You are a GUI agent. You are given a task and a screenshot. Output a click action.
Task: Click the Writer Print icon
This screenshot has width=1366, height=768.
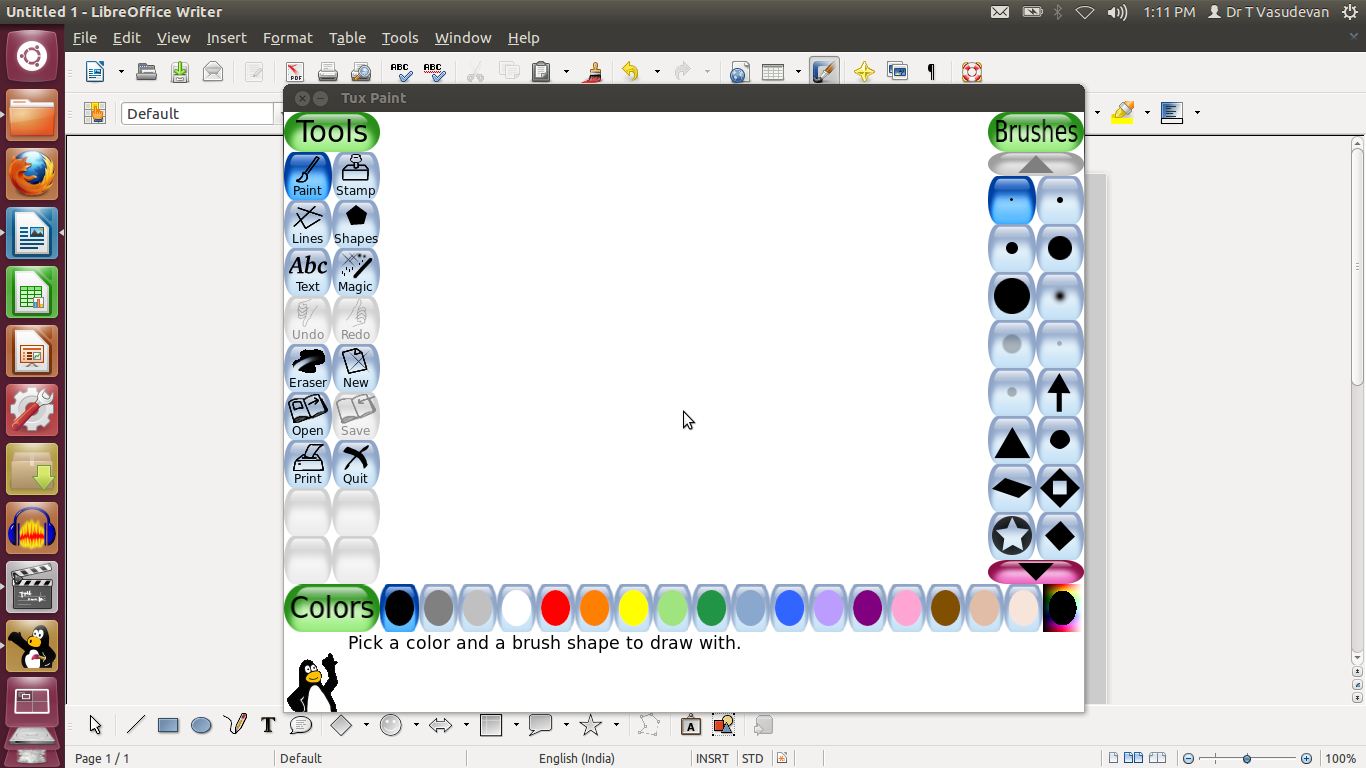327,72
